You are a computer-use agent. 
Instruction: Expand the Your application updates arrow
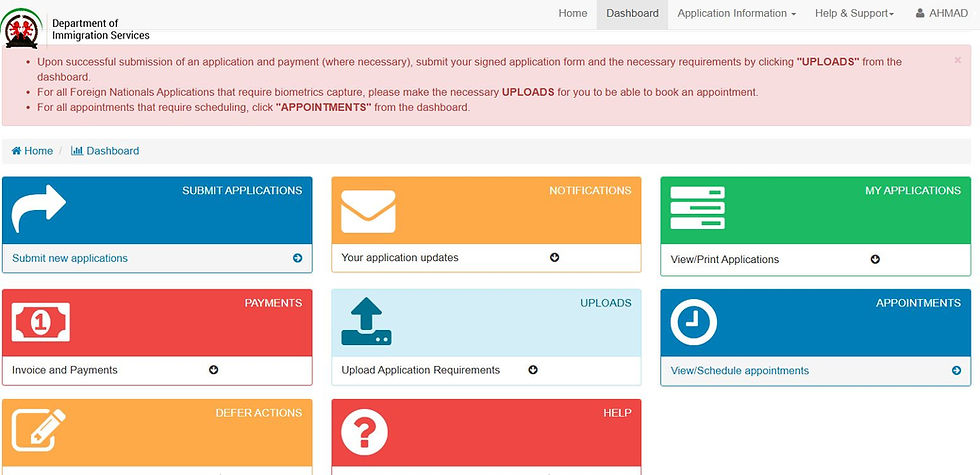click(x=554, y=258)
